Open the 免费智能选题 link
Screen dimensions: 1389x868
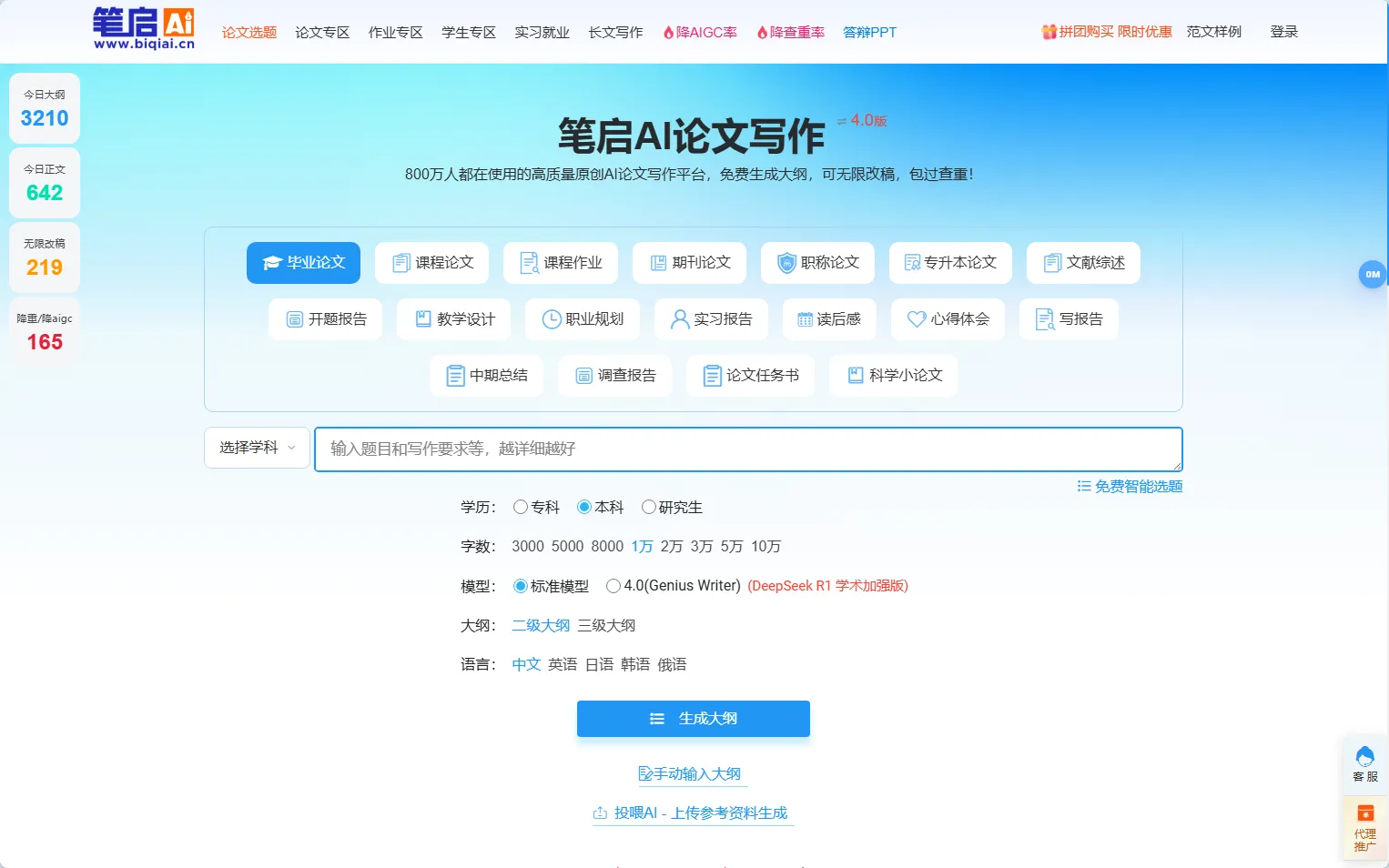pyautogui.click(x=1130, y=487)
